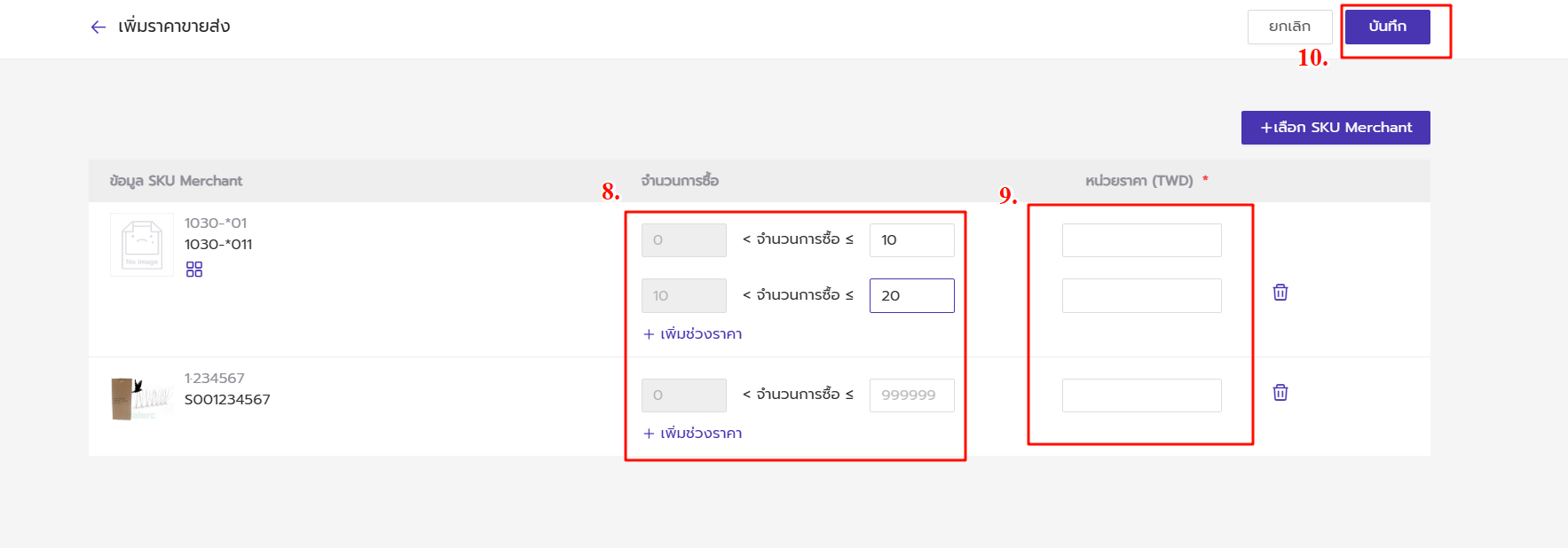This screenshot has height=548, width=1568.
Task: Add price range for S001234567 SKU
Action: coord(693,434)
